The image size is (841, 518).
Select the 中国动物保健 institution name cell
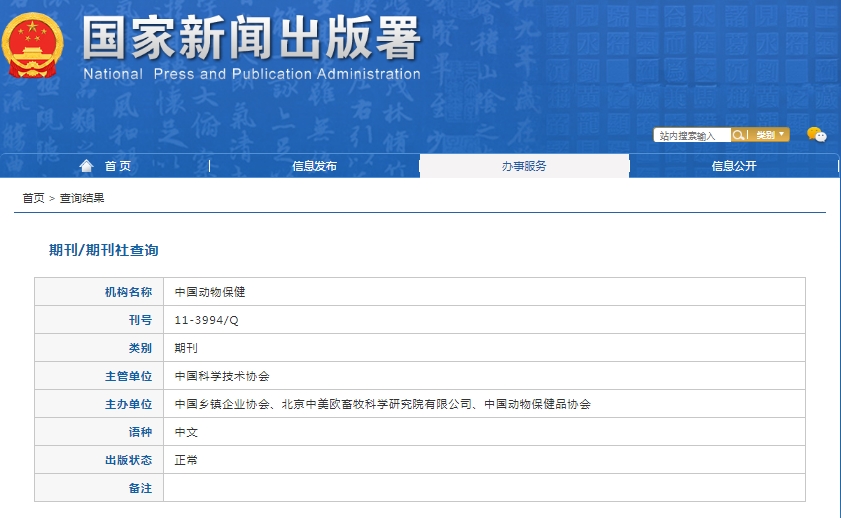pos(210,292)
